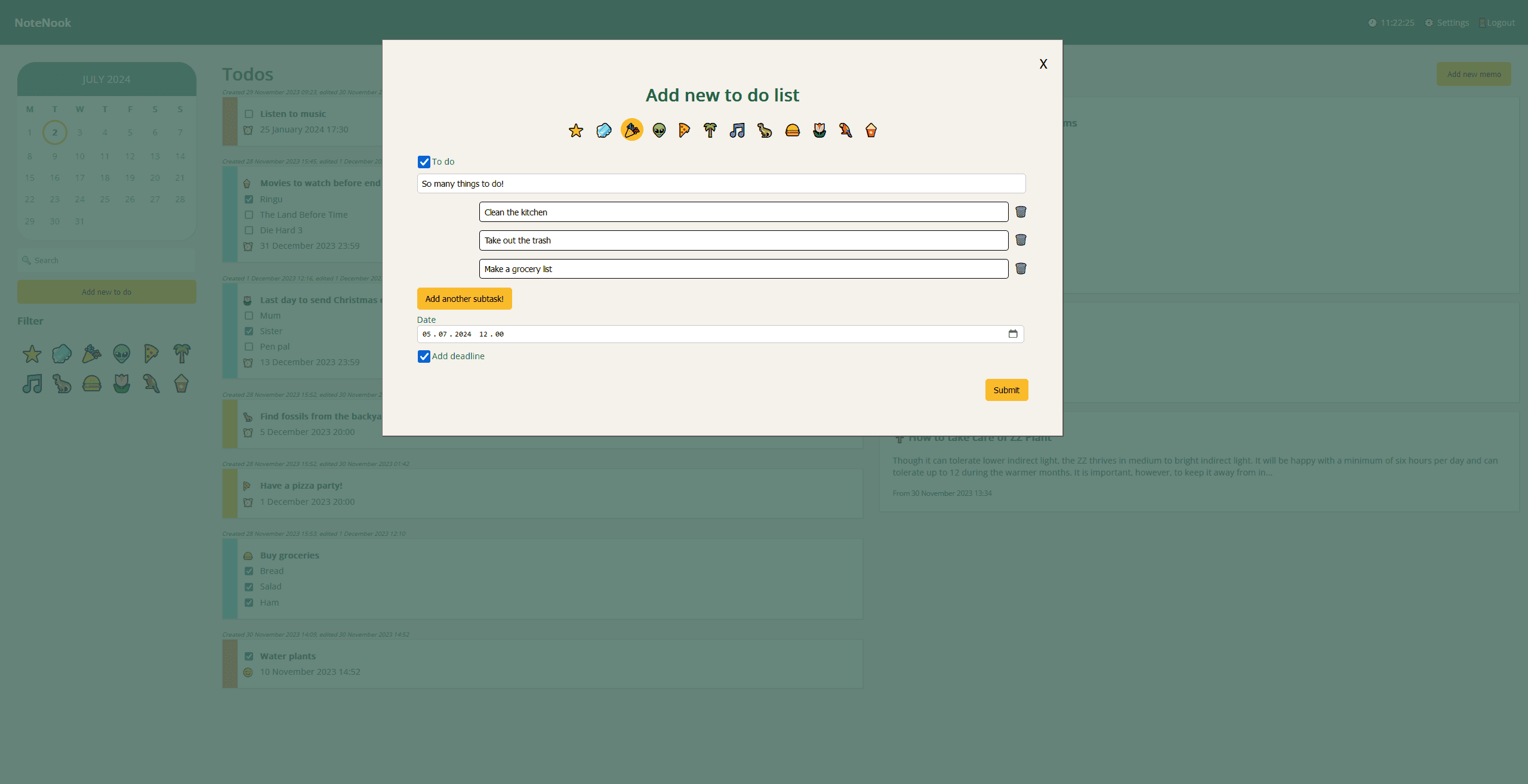Image resolution: width=1528 pixels, height=784 pixels.
Task: Delete the 'Clean the kitchen' subtask
Action: tap(1021, 212)
